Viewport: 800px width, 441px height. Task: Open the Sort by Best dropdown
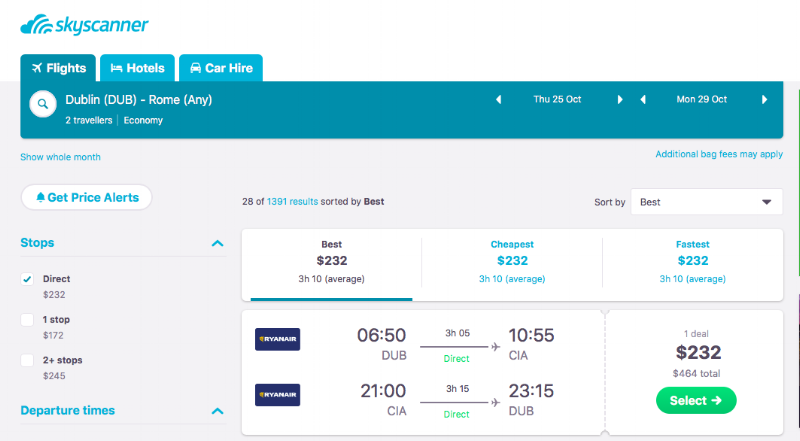click(707, 202)
